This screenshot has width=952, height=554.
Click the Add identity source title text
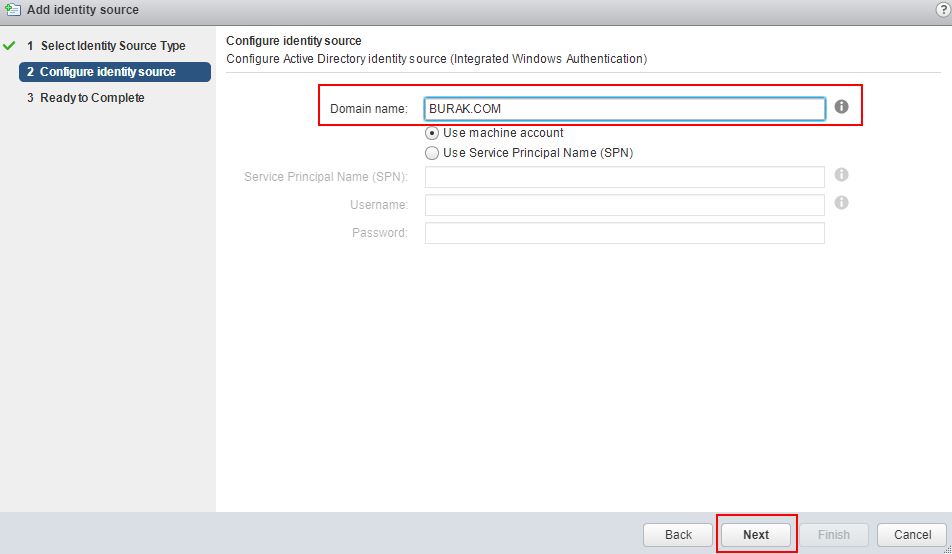coord(83,10)
